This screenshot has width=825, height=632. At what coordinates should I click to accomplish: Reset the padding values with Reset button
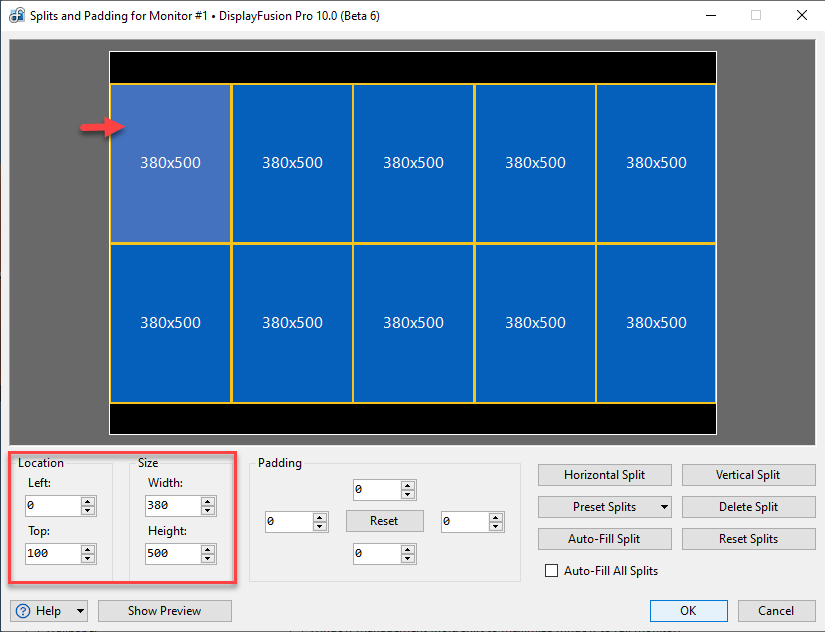click(384, 521)
